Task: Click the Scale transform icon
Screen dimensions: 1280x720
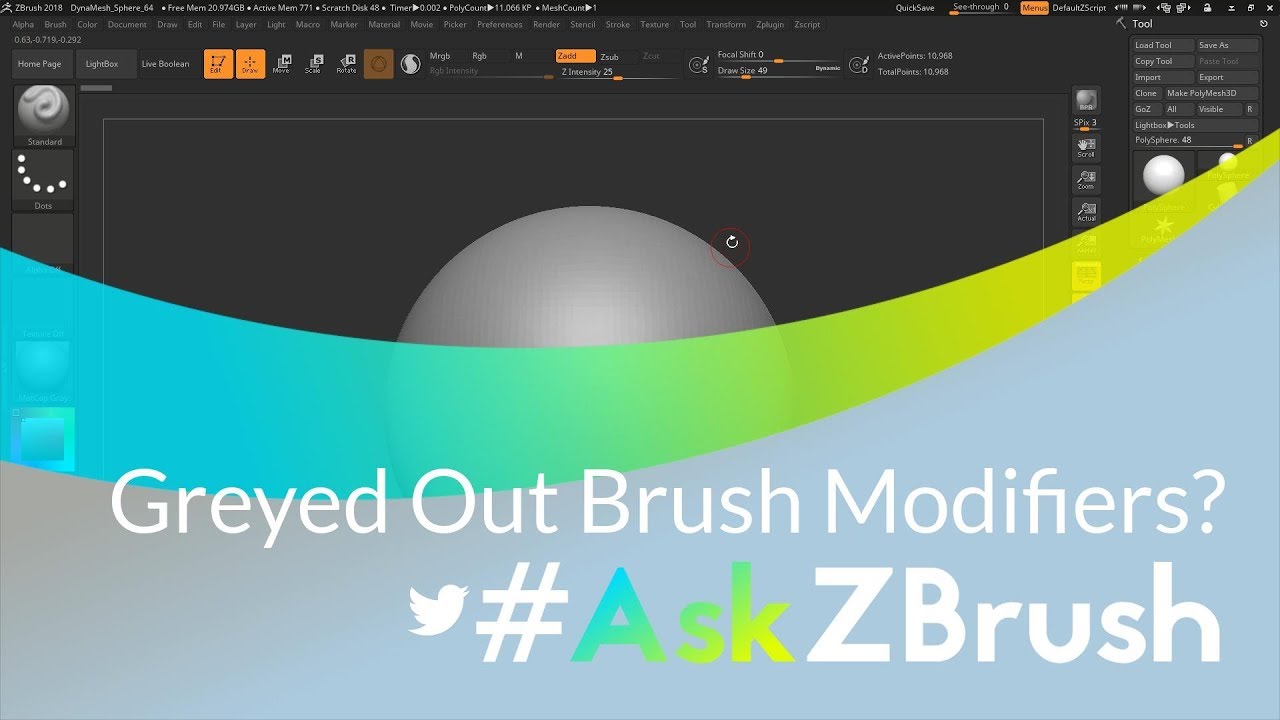Action: [x=314, y=64]
